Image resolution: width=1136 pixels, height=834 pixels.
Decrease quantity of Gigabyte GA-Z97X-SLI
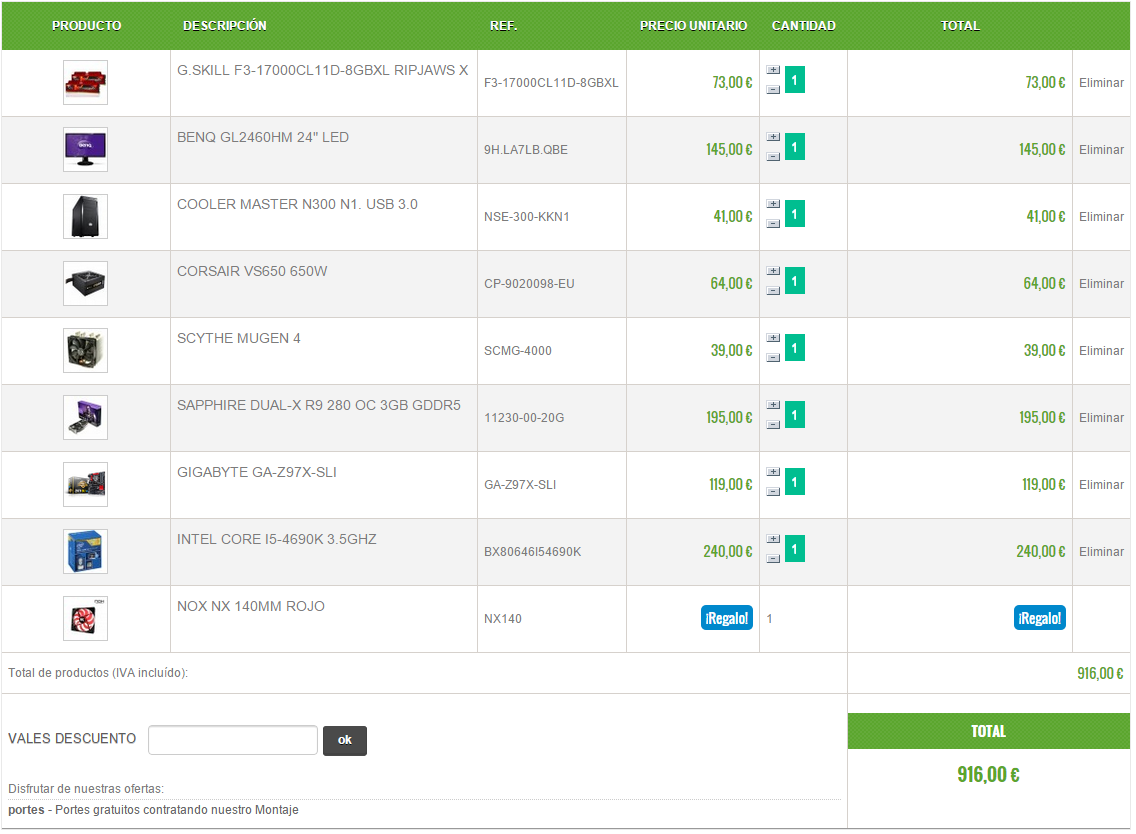pos(773,492)
